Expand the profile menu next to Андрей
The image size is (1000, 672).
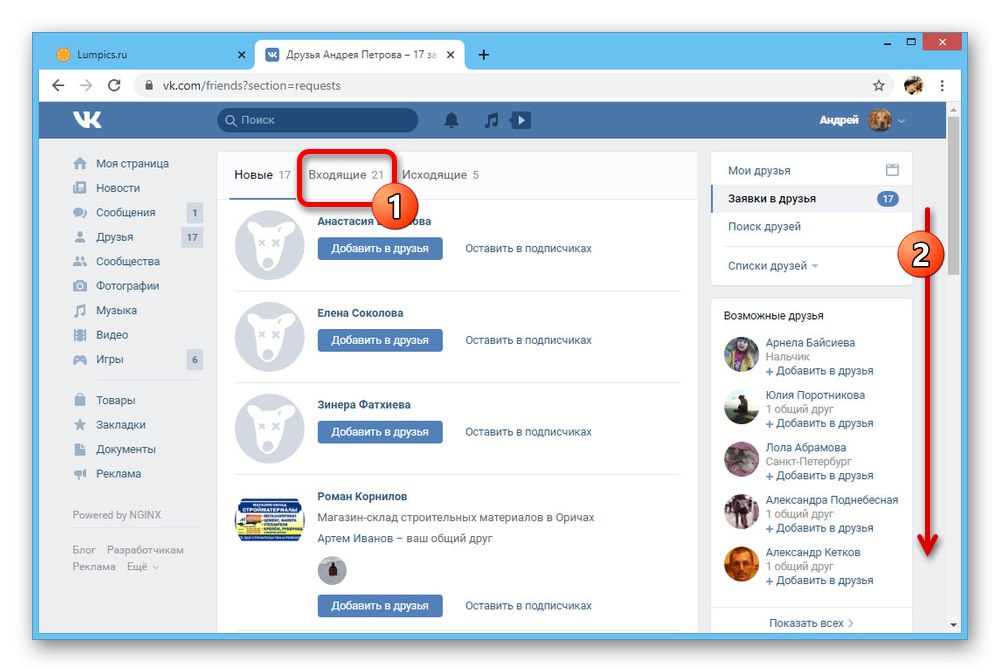pyautogui.click(x=903, y=120)
